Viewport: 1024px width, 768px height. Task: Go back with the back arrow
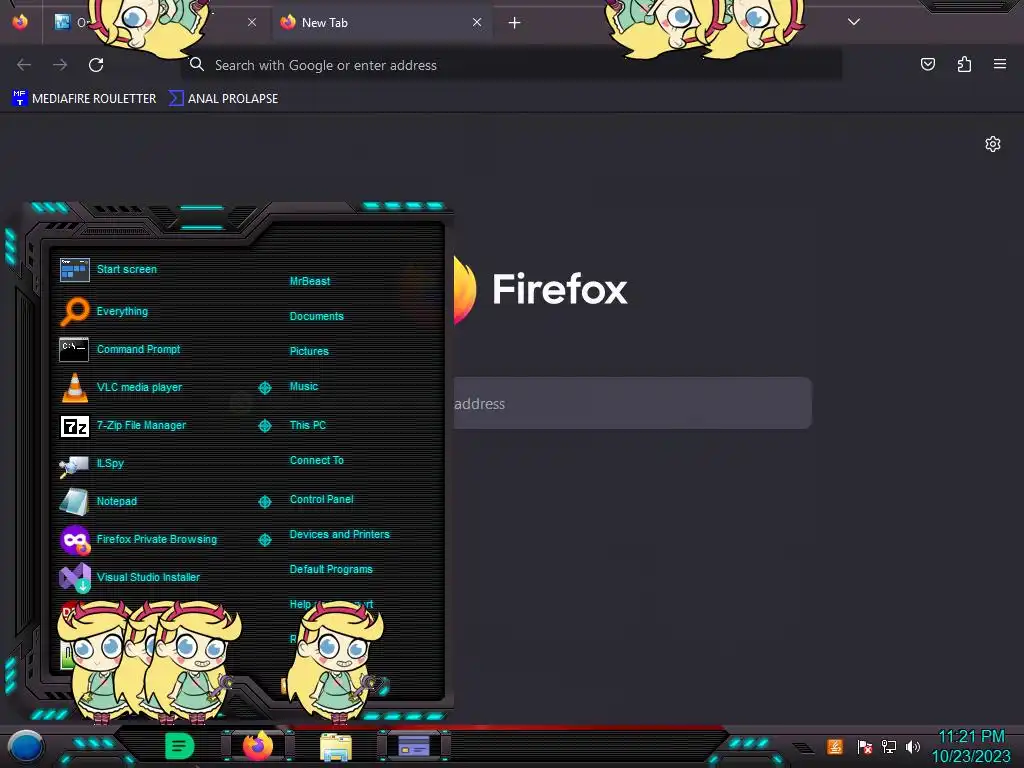point(24,65)
